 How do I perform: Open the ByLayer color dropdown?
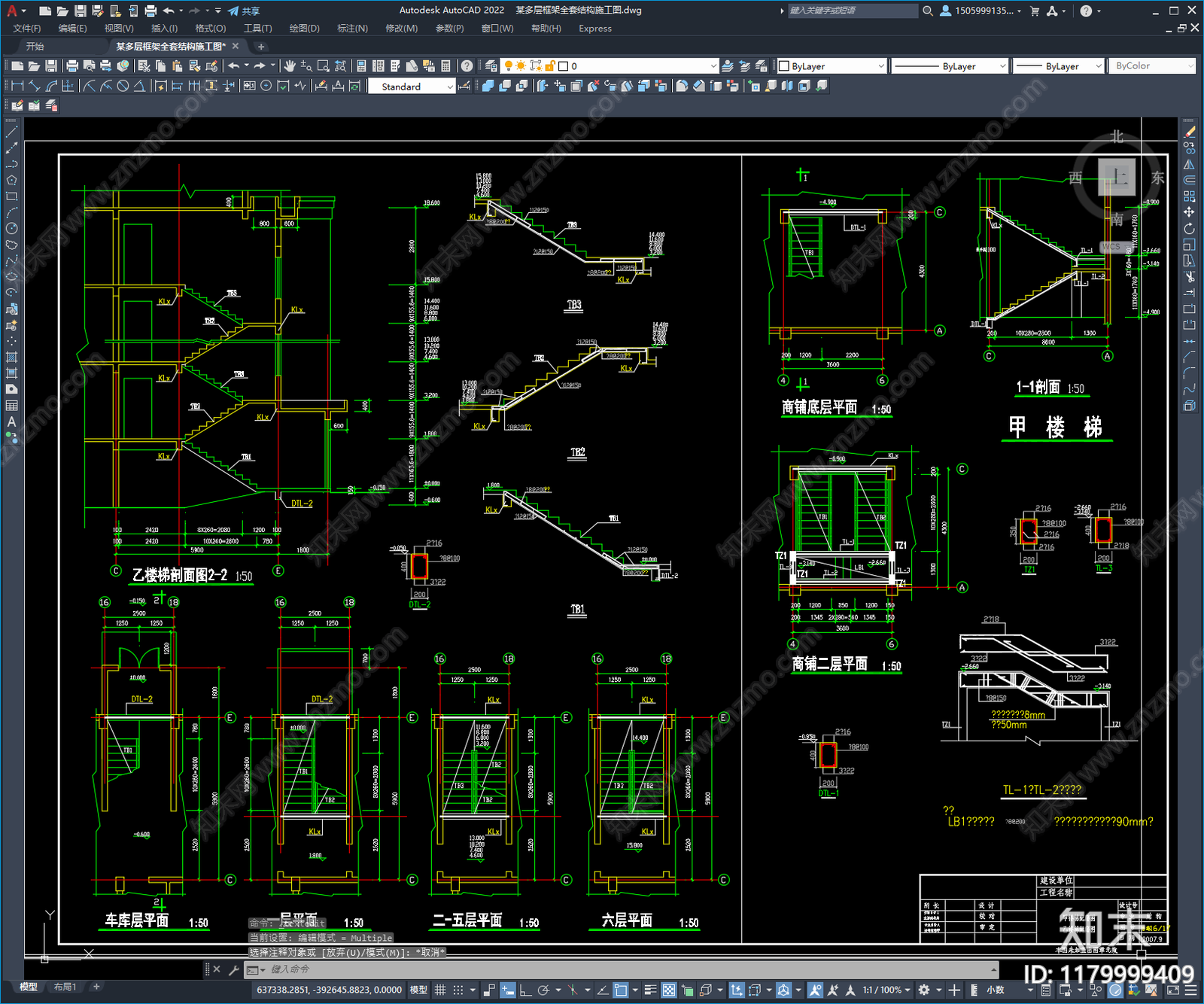tap(832, 66)
